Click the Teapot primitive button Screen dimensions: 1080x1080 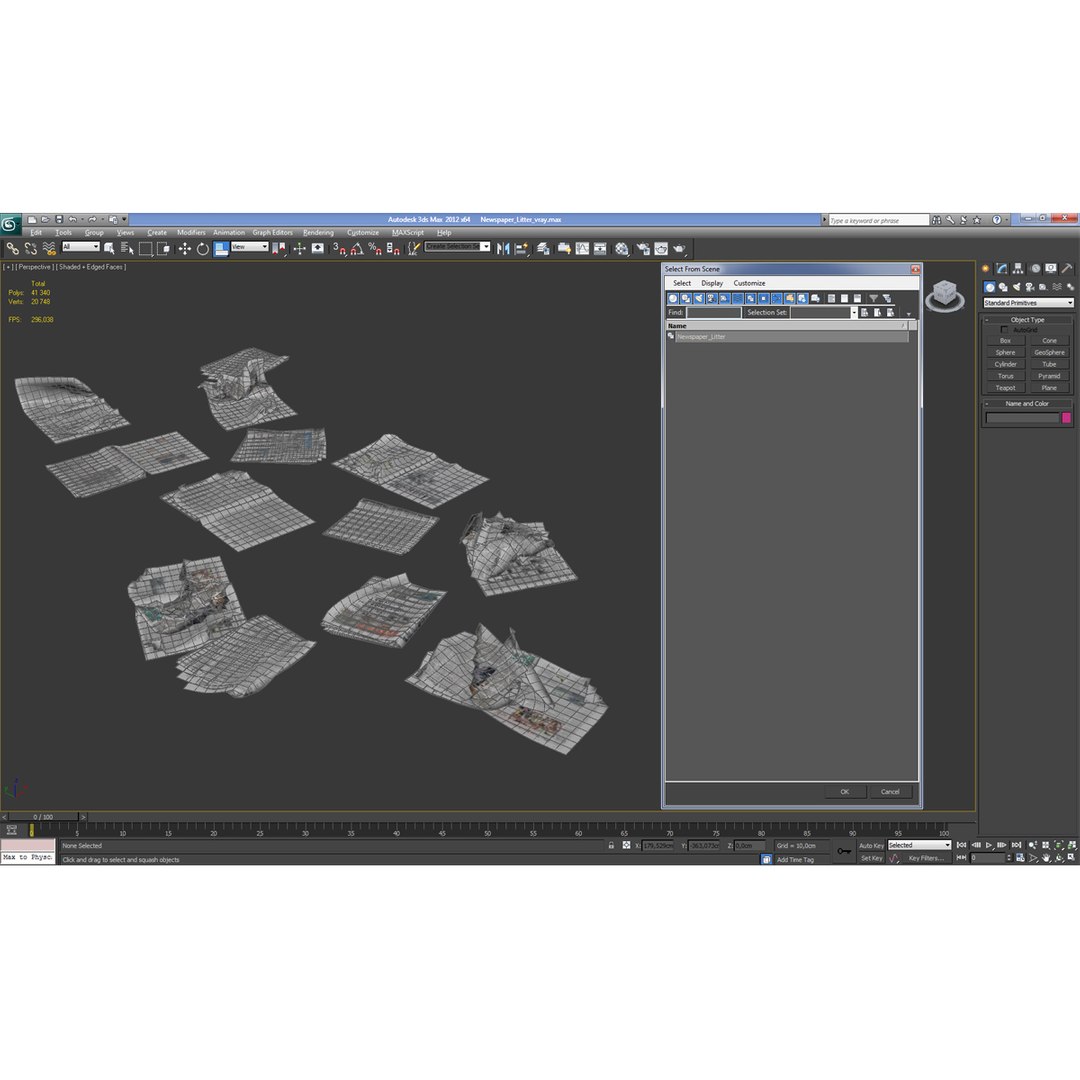[1005, 388]
